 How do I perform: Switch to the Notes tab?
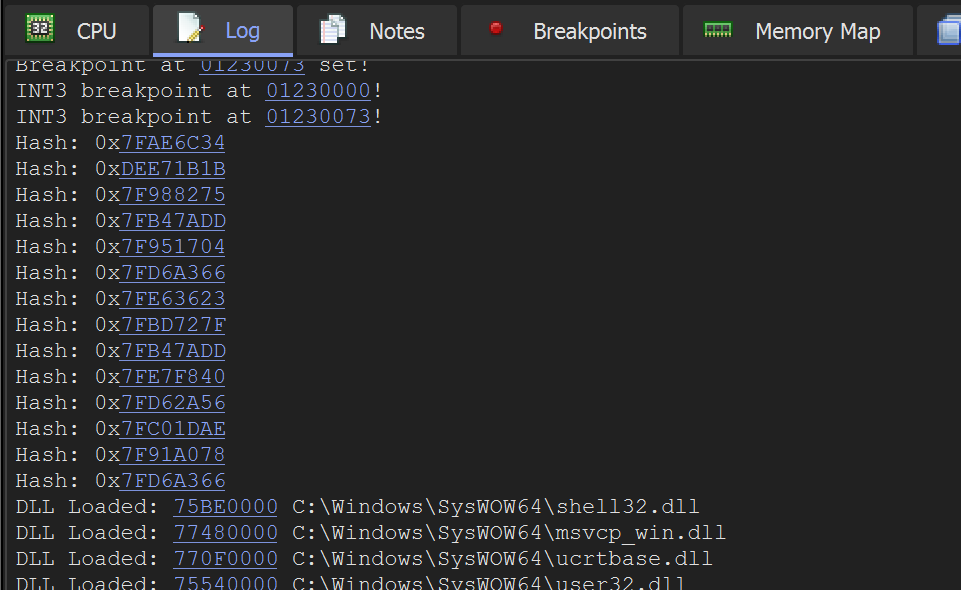376,31
